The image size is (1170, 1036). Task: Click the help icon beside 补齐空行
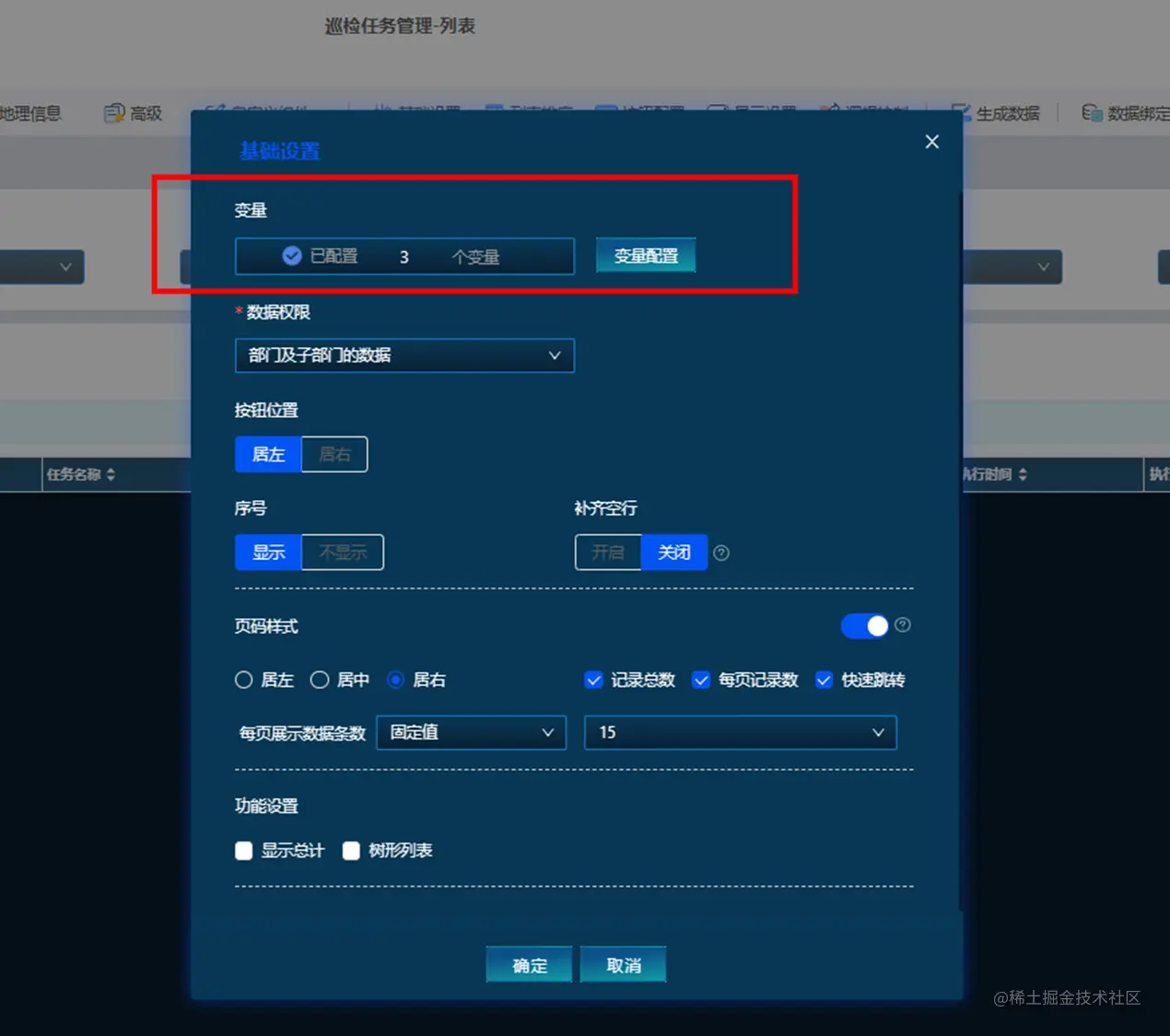[x=721, y=553]
